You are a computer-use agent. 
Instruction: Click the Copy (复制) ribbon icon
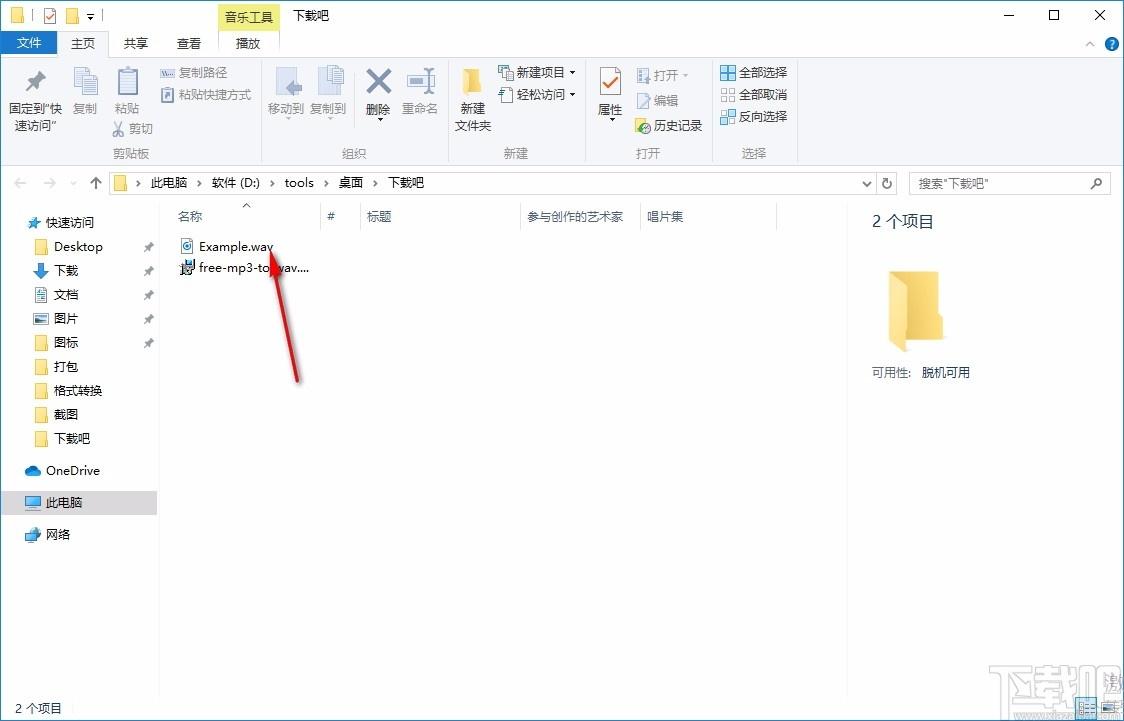click(x=85, y=82)
